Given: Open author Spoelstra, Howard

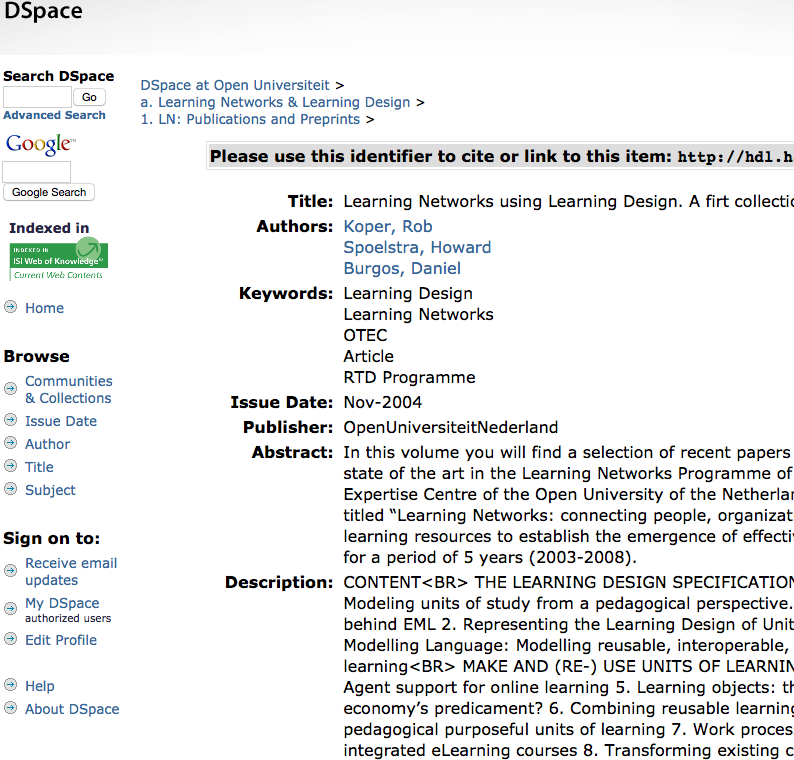Looking at the screenshot, I should tap(417, 247).
